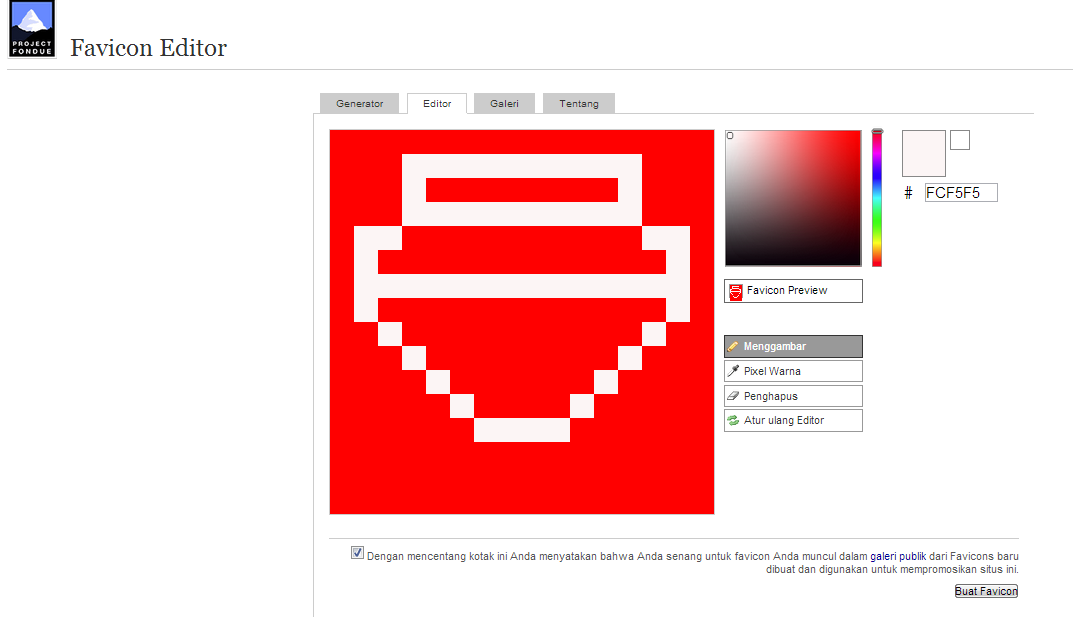Click the Project Fondue logo

(32, 29)
